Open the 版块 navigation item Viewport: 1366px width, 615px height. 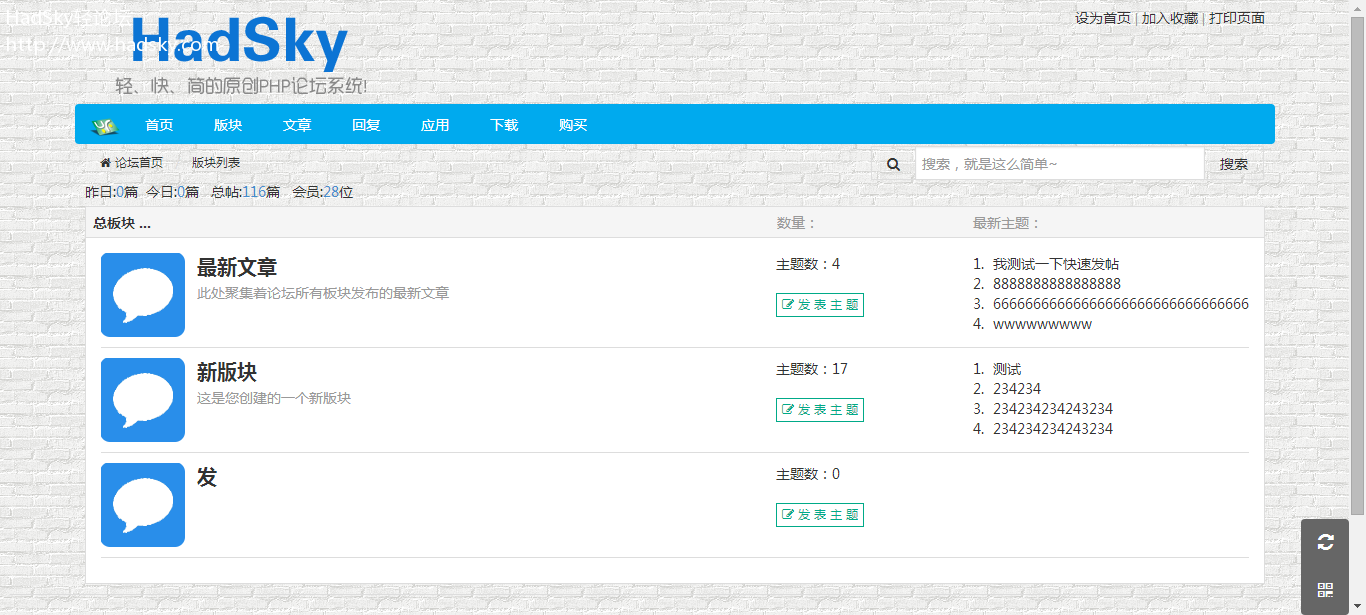[x=228, y=125]
